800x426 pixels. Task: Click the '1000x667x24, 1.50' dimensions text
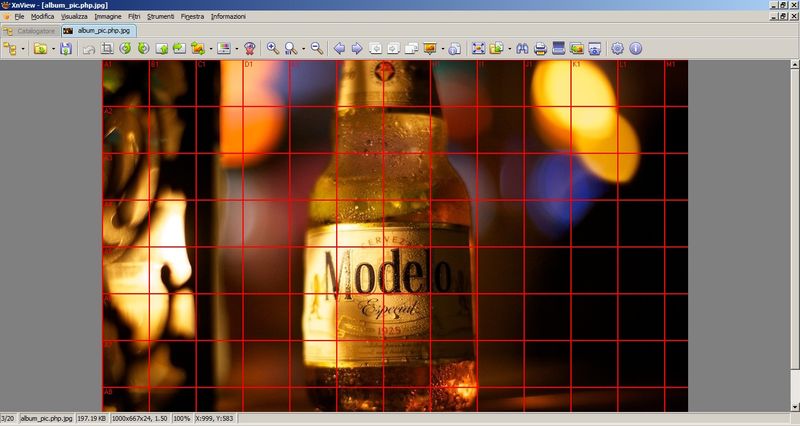(140, 418)
